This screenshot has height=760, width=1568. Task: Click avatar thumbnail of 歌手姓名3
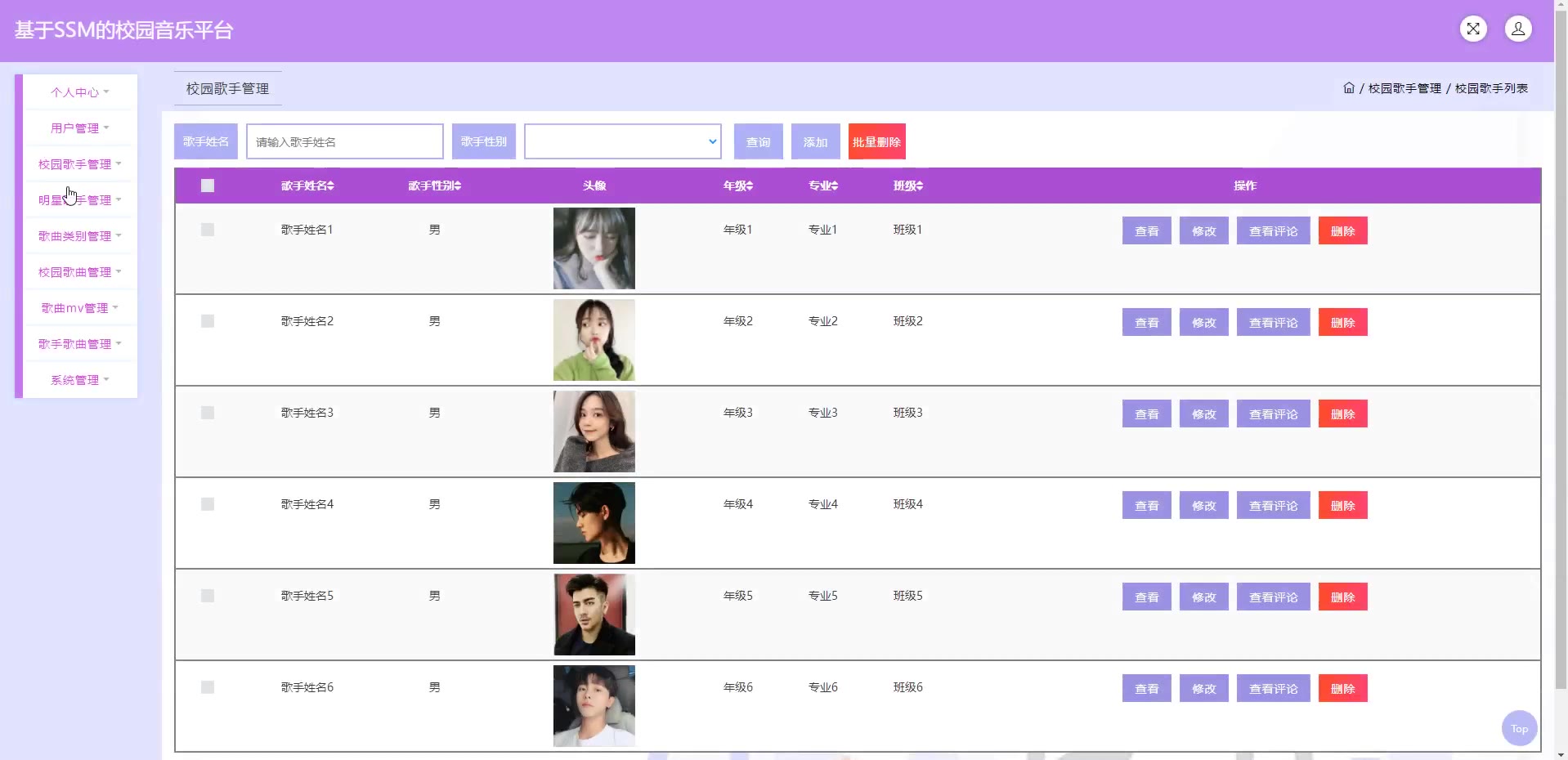[594, 431]
